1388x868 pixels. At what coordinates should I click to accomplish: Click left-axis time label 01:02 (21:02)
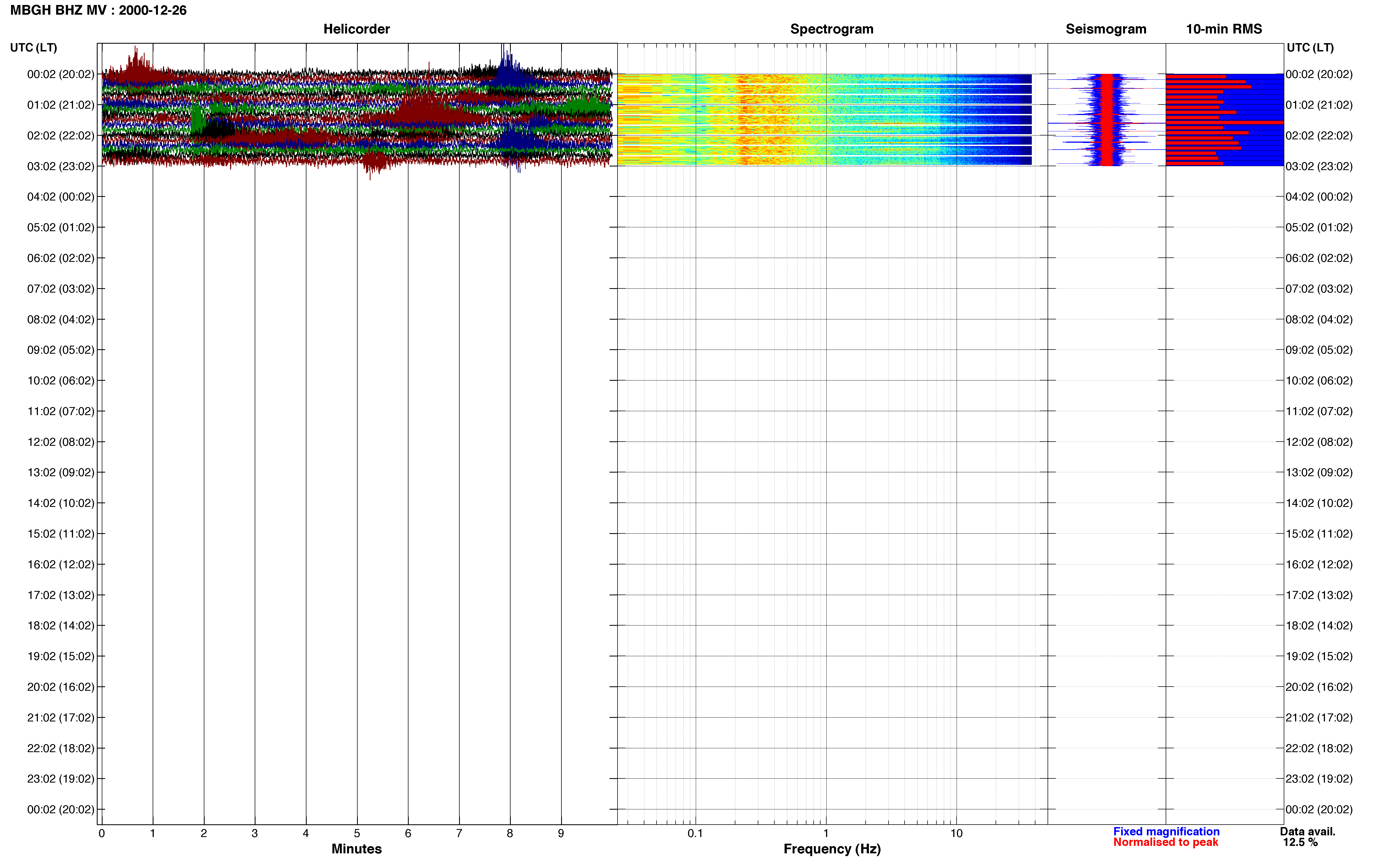click(x=60, y=105)
